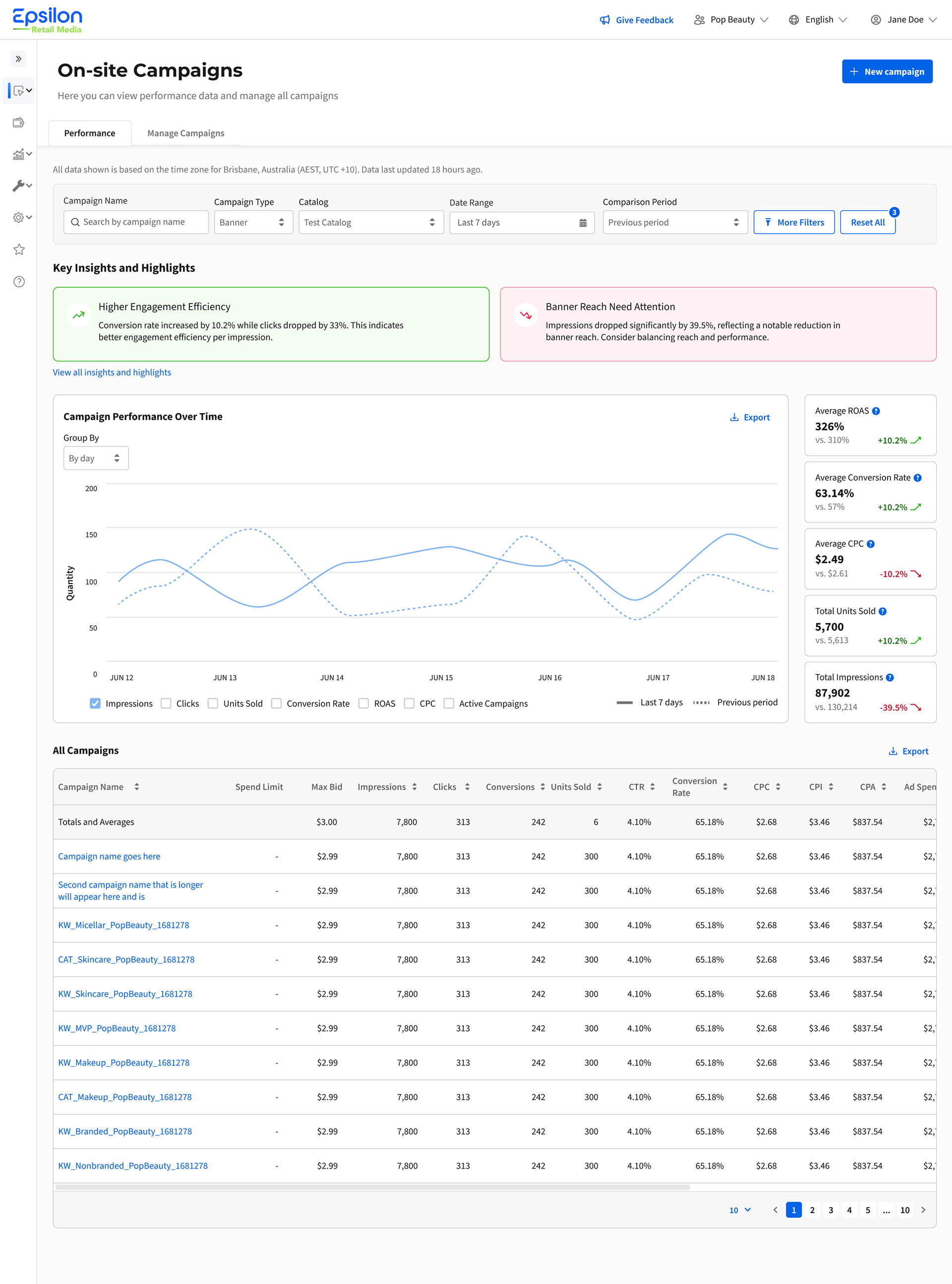The width and height of the screenshot is (952, 1284).
Task: Open help via the question mark icon
Action: [19, 282]
